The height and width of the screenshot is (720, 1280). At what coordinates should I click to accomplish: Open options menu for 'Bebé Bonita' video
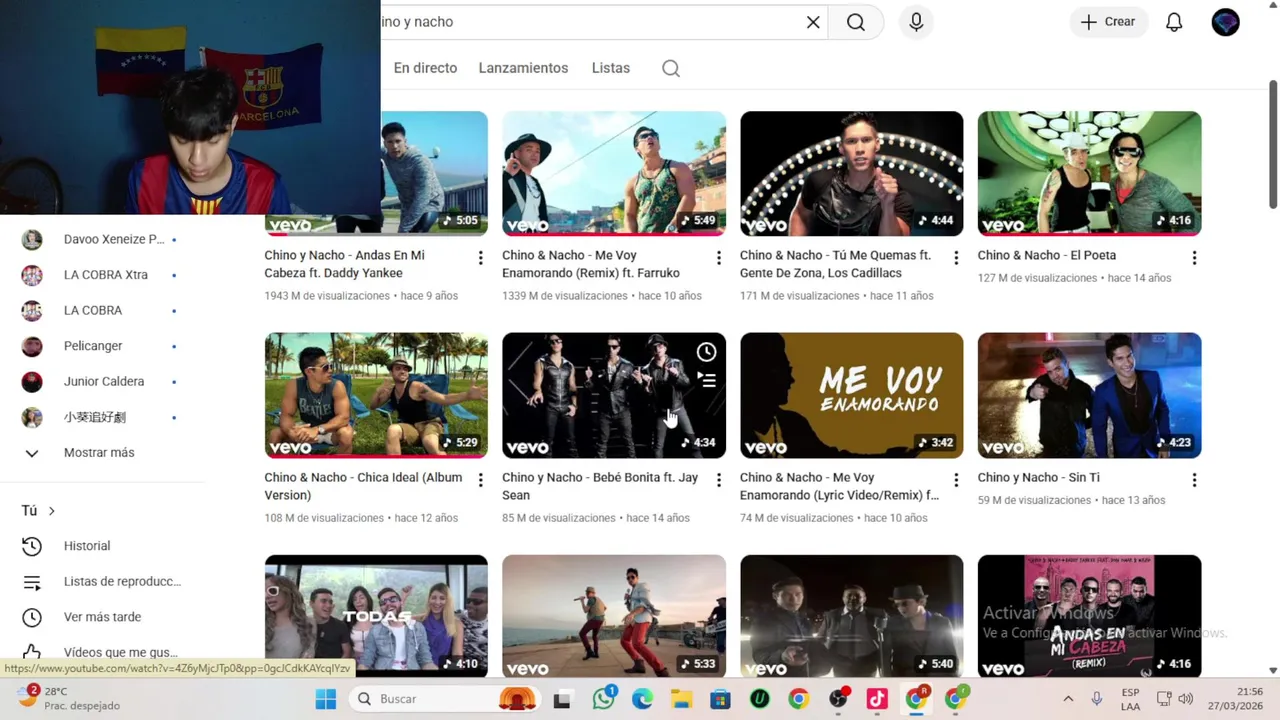[718, 480]
